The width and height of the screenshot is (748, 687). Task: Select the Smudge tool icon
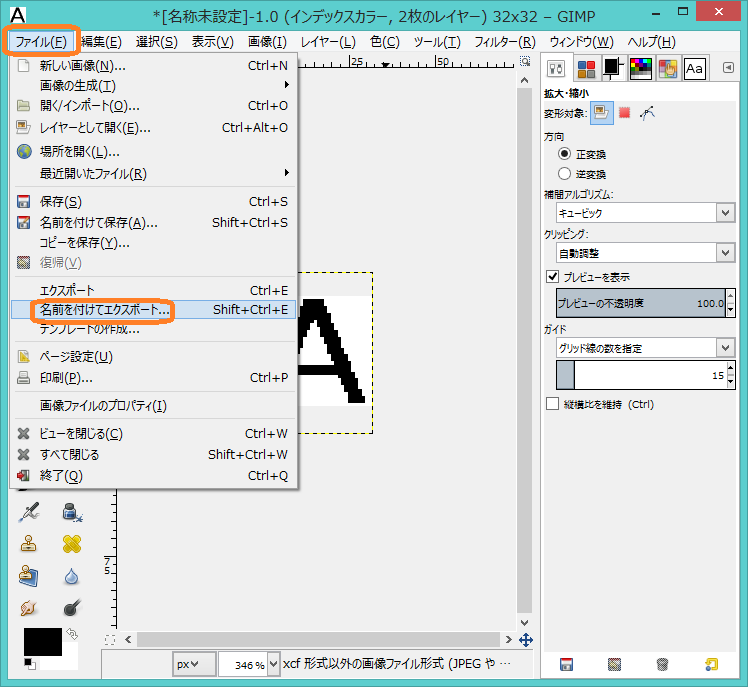[x=29, y=608]
